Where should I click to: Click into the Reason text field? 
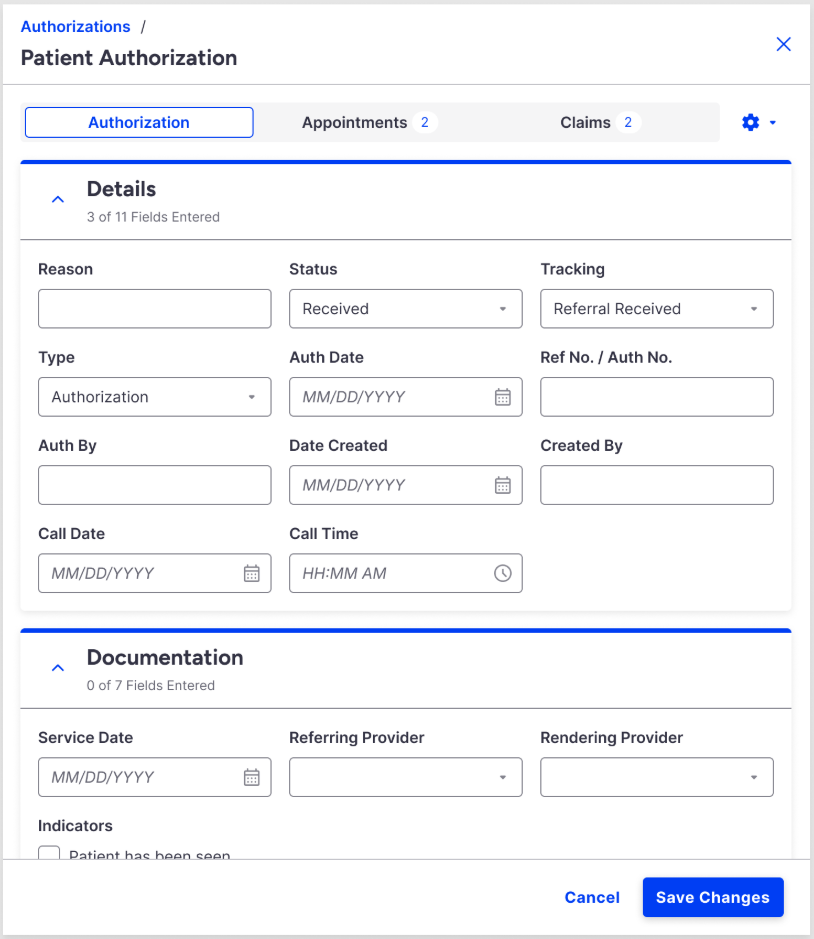pyautogui.click(x=154, y=309)
